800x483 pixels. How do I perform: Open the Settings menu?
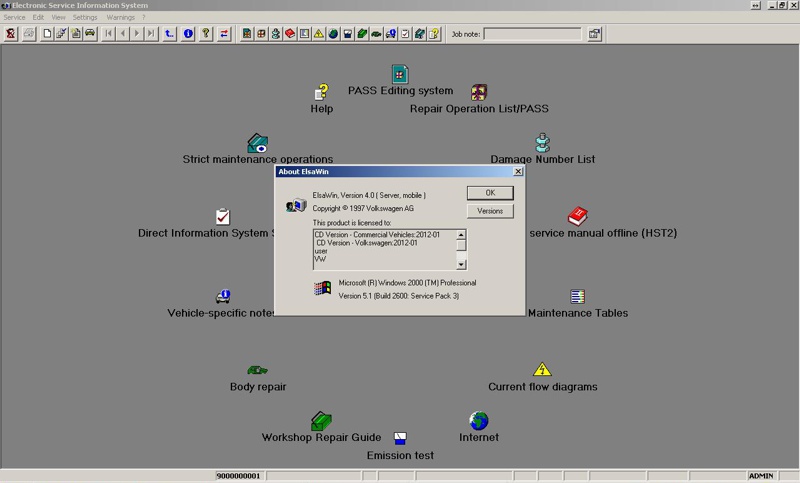85,17
